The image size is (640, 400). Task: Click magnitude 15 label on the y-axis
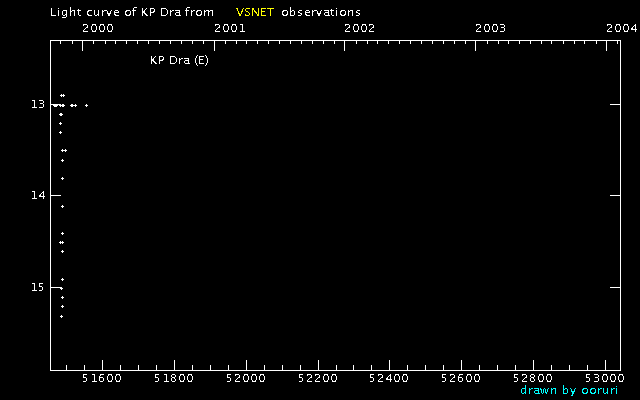pyautogui.click(x=36, y=287)
